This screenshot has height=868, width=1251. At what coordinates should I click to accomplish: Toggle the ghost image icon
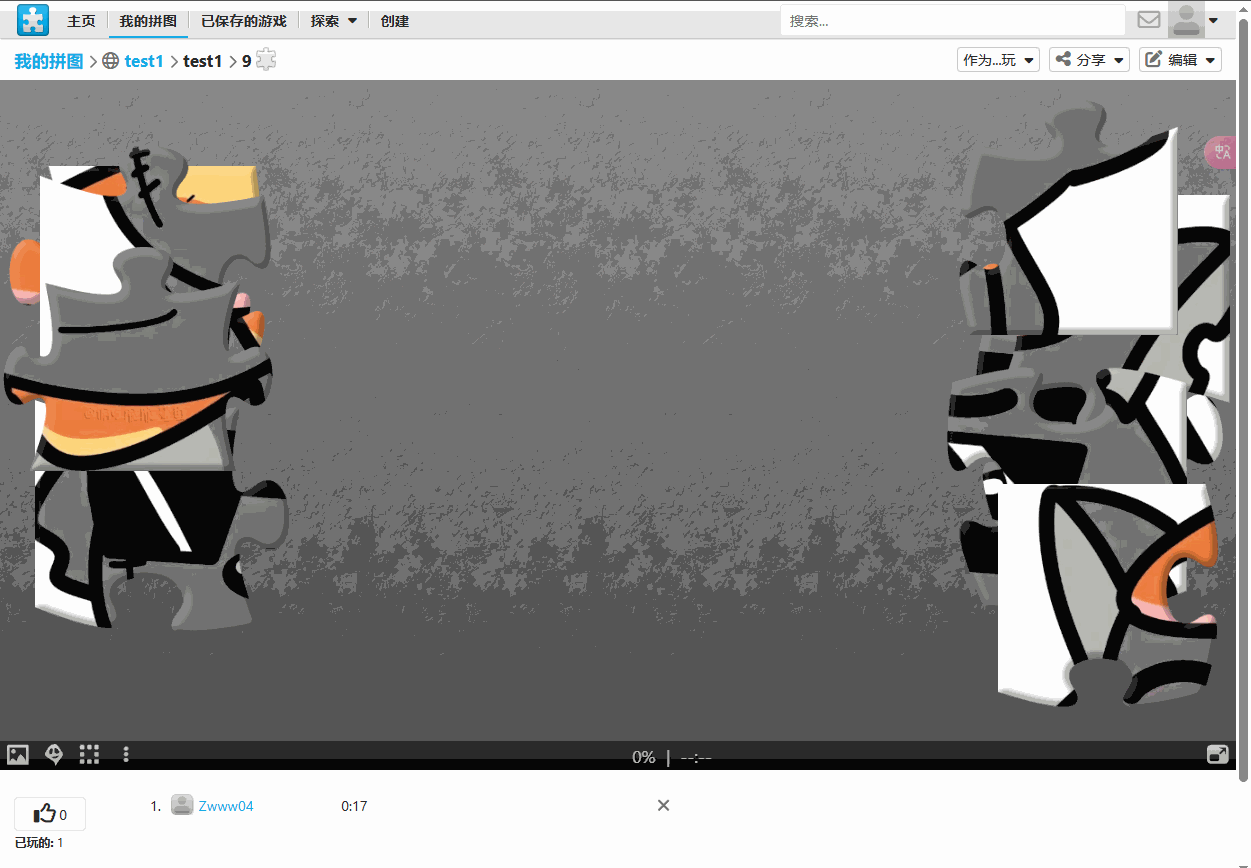(54, 755)
